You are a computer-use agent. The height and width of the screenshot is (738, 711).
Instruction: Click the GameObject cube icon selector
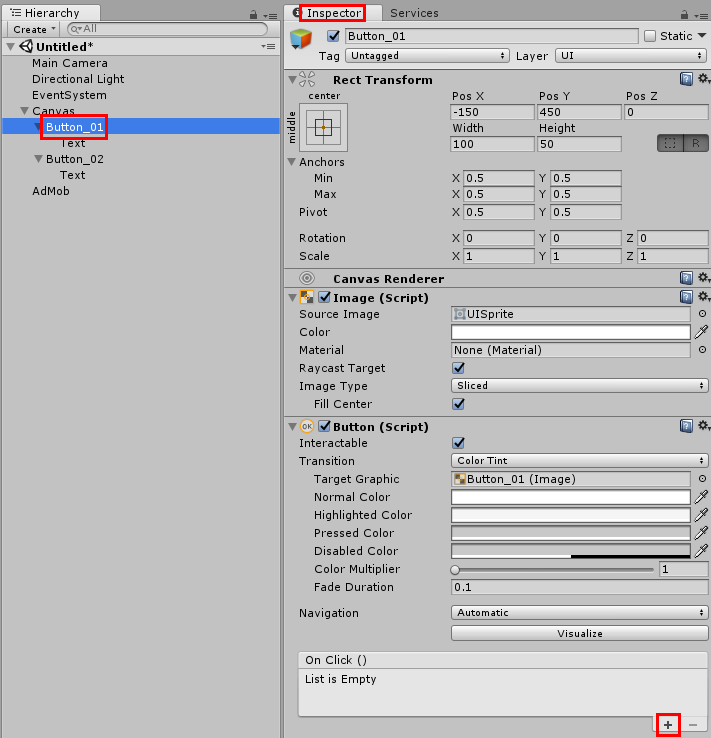coord(301,39)
